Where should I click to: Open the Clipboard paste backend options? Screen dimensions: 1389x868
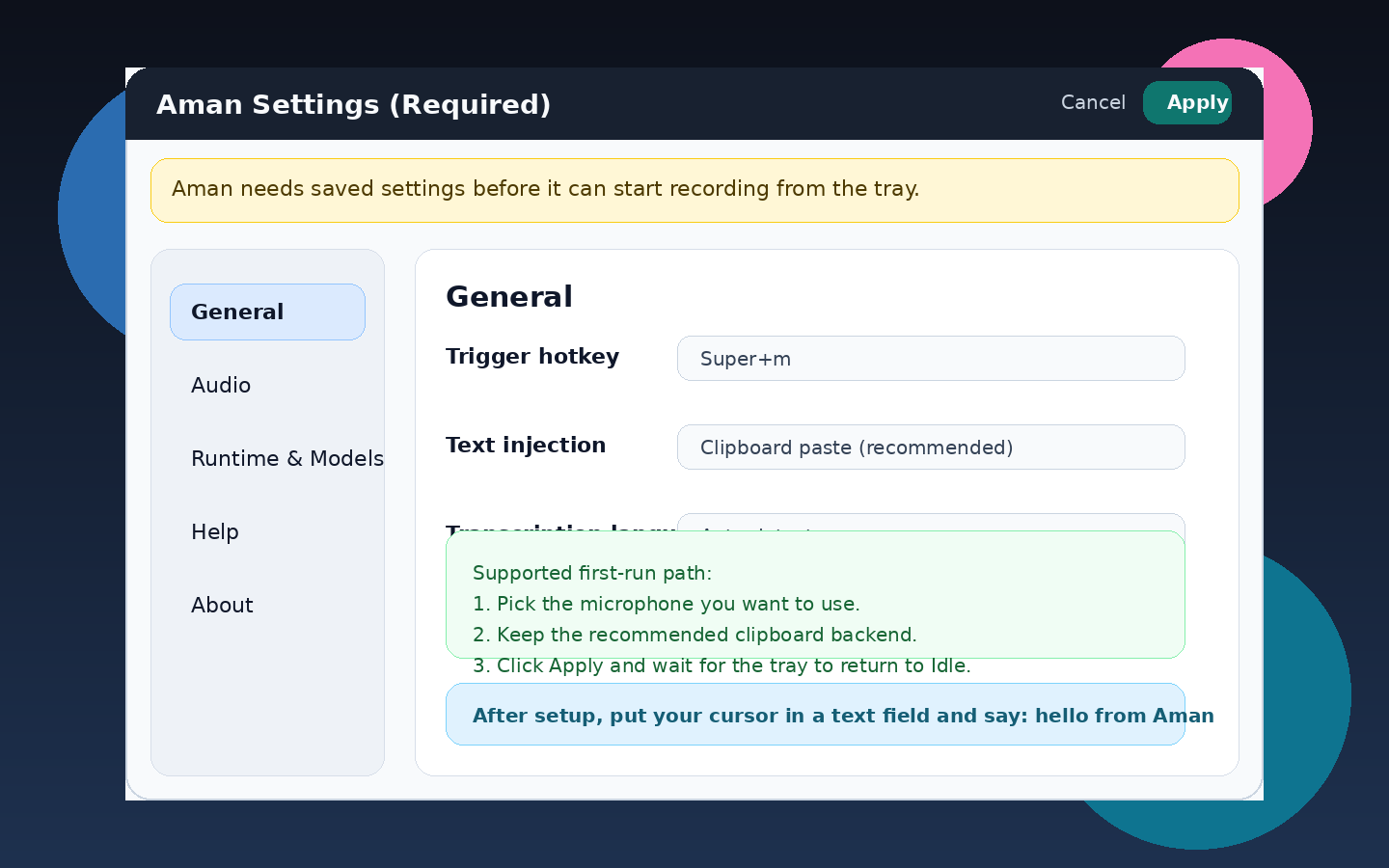[931, 447]
